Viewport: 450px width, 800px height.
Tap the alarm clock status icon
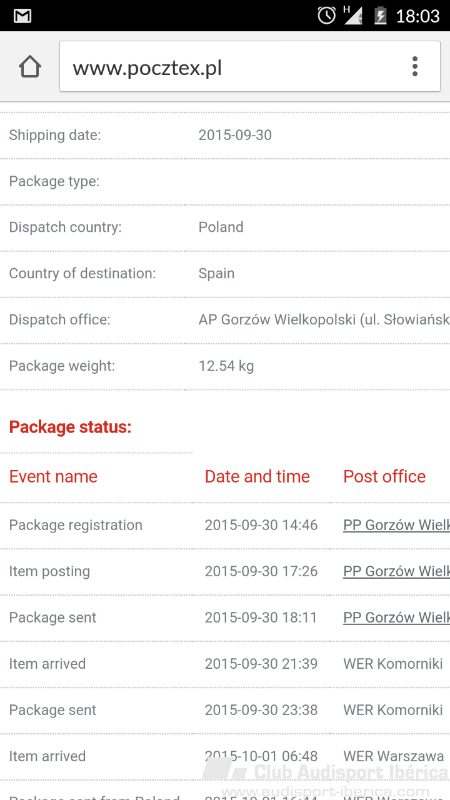click(327, 15)
